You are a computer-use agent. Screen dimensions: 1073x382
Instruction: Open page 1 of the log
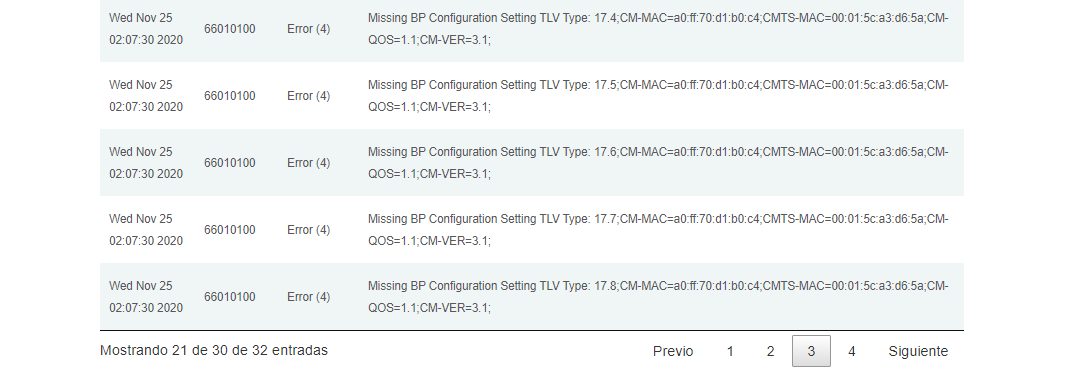click(x=730, y=351)
